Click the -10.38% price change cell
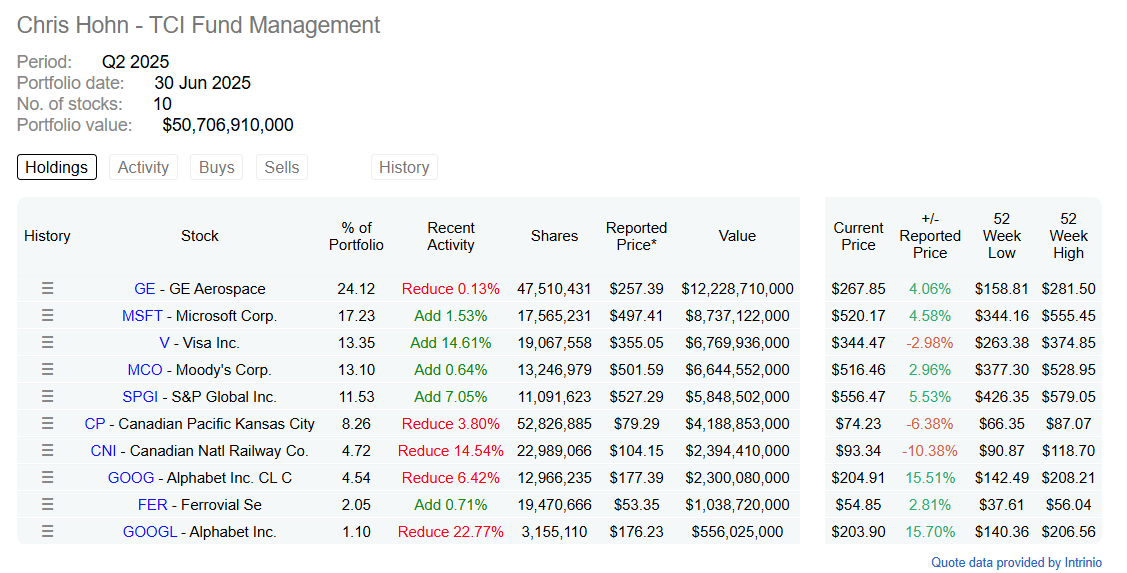The height and width of the screenshot is (573, 1127). tap(930, 451)
